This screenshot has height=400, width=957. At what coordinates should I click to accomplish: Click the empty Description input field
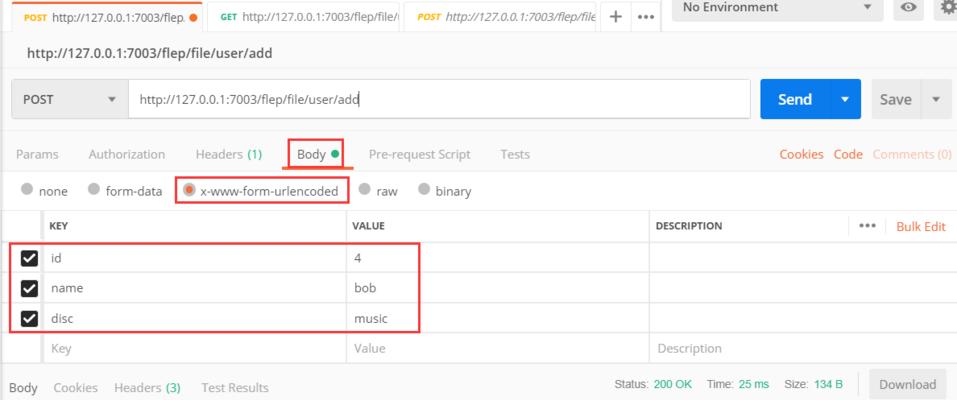click(x=803, y=348)
